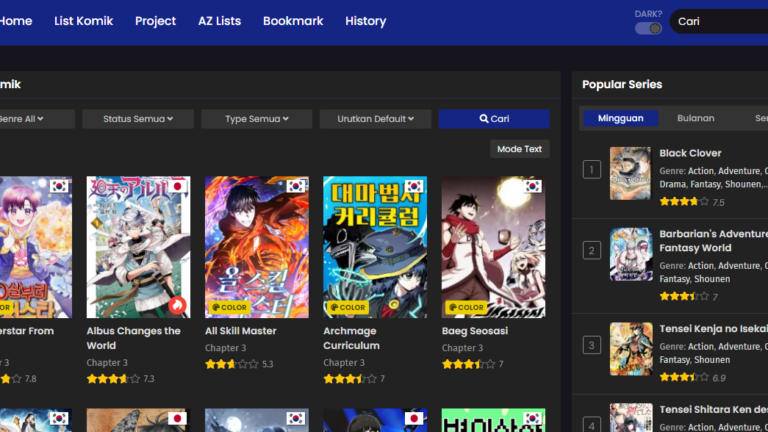Click the Mode Text button

(519, 149)
